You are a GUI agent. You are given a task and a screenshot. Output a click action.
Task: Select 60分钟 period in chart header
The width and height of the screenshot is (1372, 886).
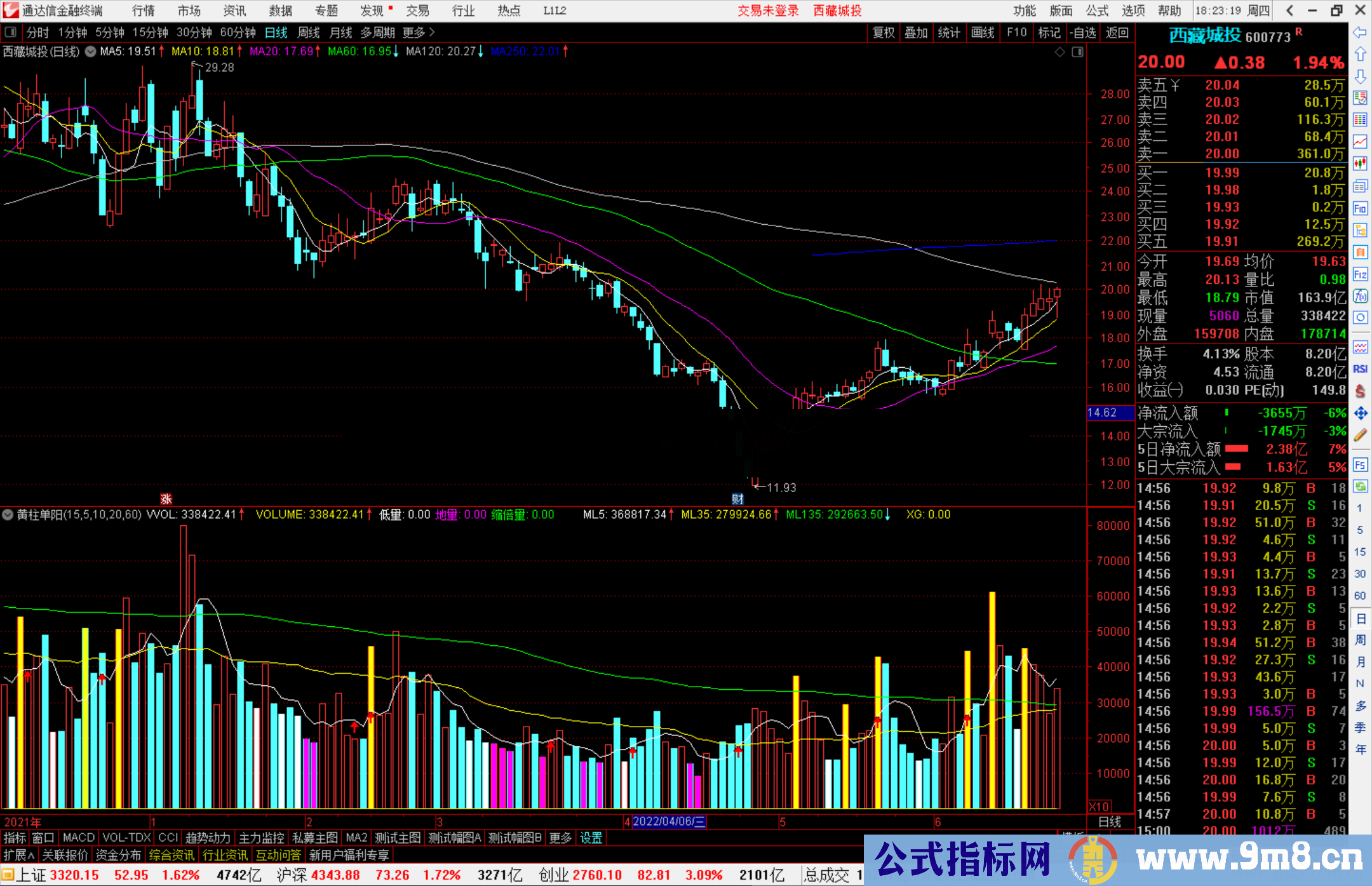point(238,32)
